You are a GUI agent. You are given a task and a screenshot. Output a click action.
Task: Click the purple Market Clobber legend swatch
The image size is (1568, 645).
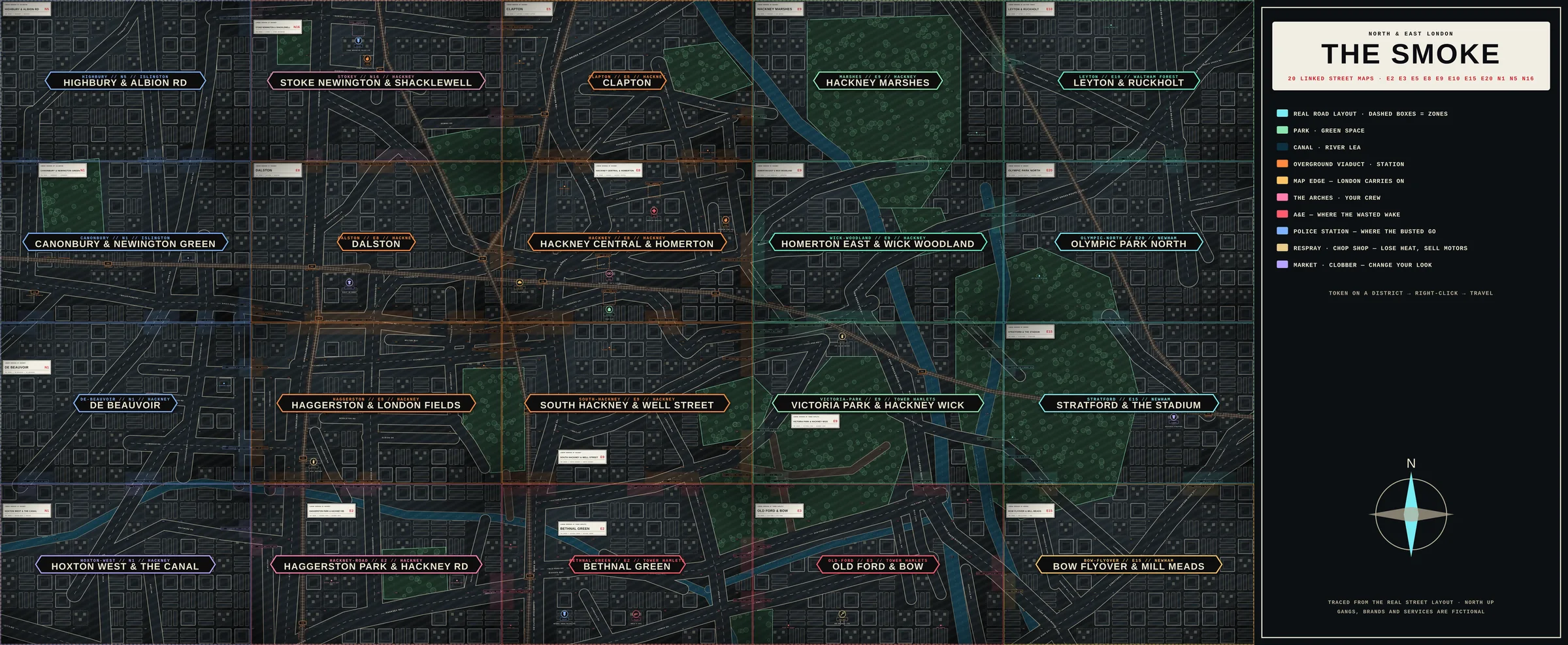coord(1282,265)
